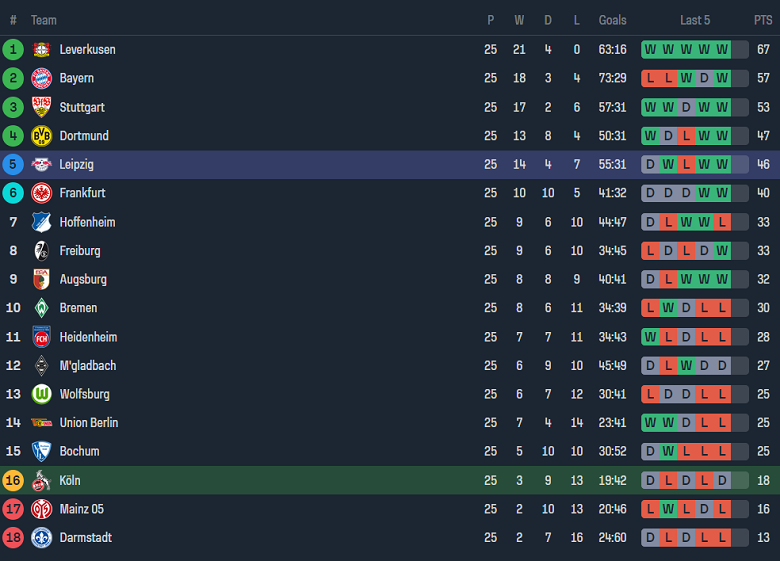780x561 pixels.
Task: Sort table by PTS column header
Action: [x=763, y=20]
